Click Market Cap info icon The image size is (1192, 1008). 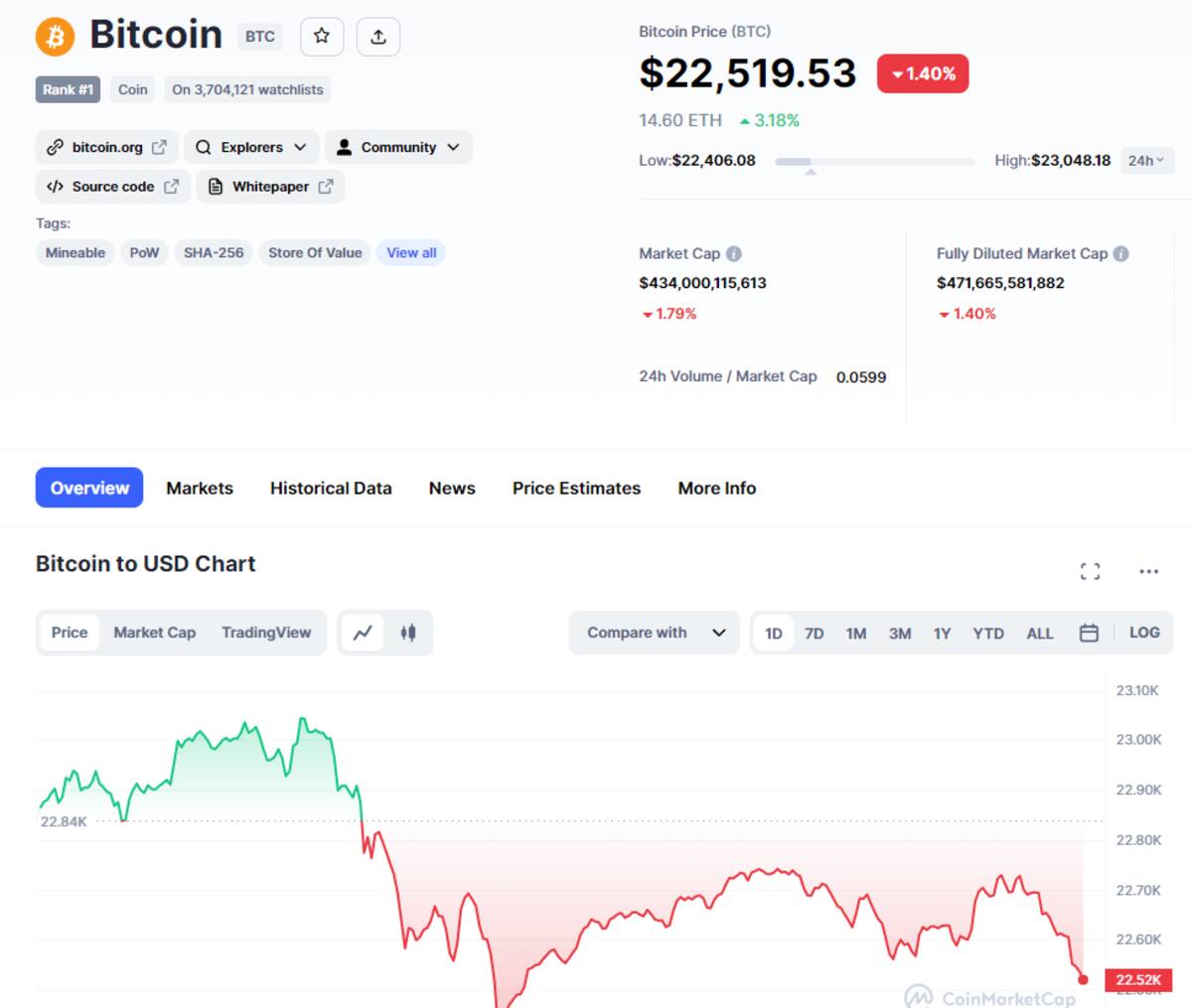pyautogui.click(x=734, y=254)
